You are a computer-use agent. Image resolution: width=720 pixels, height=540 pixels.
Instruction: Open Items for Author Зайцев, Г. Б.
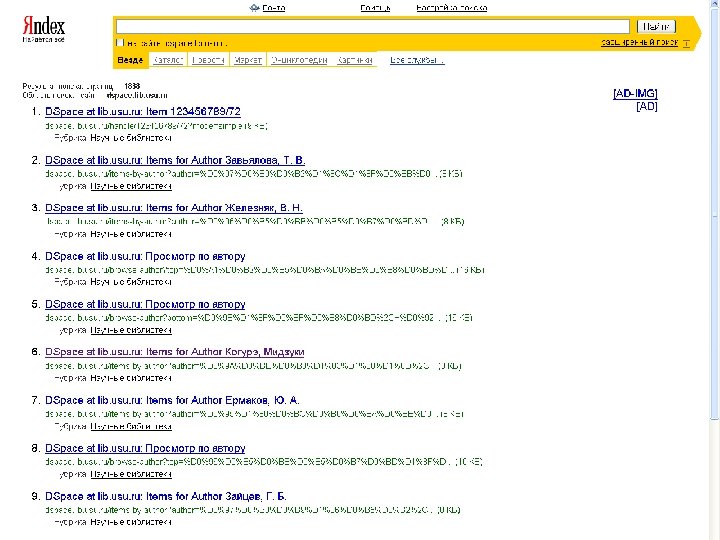(166, 496)
